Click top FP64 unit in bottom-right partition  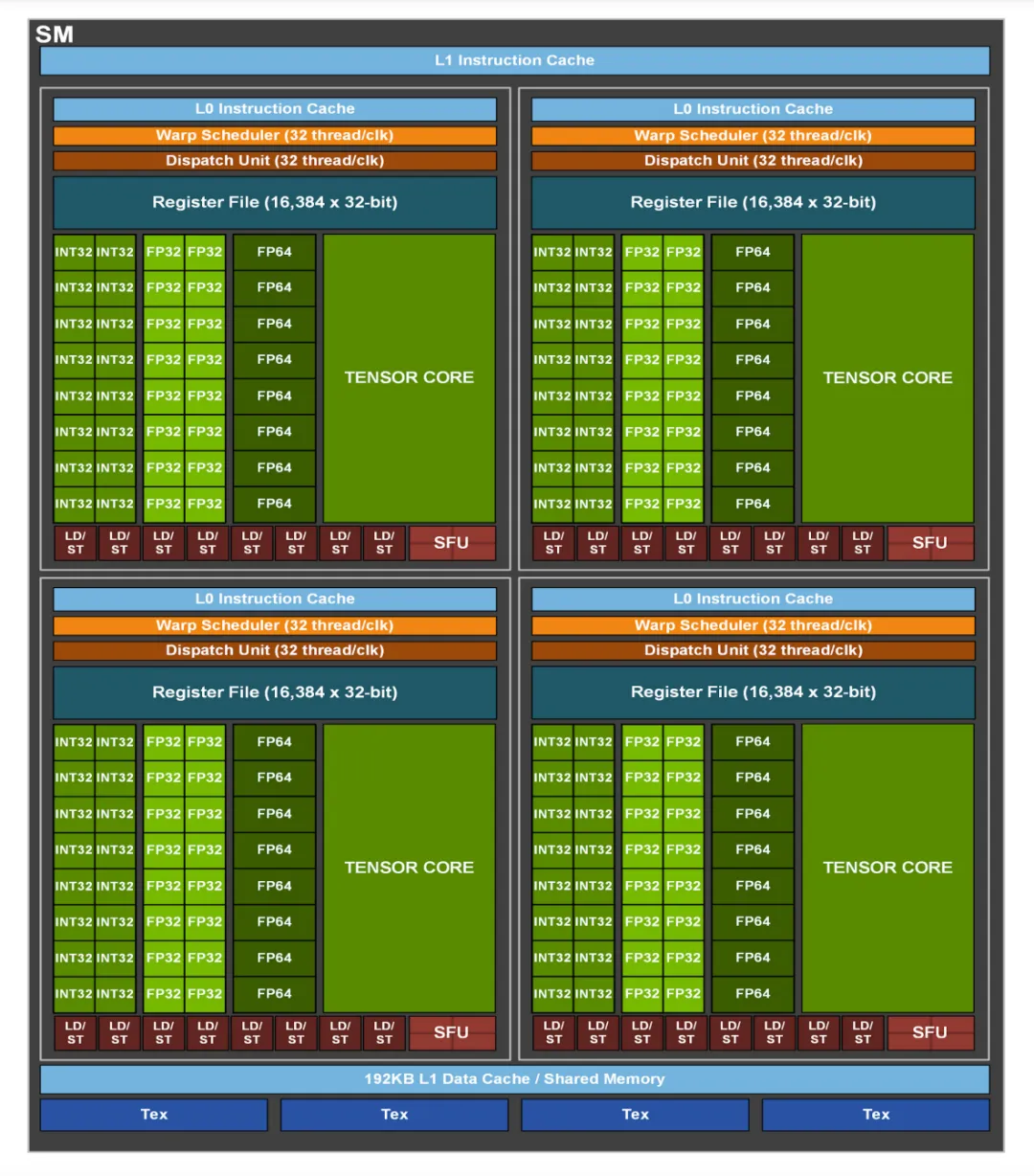point(753,741)
